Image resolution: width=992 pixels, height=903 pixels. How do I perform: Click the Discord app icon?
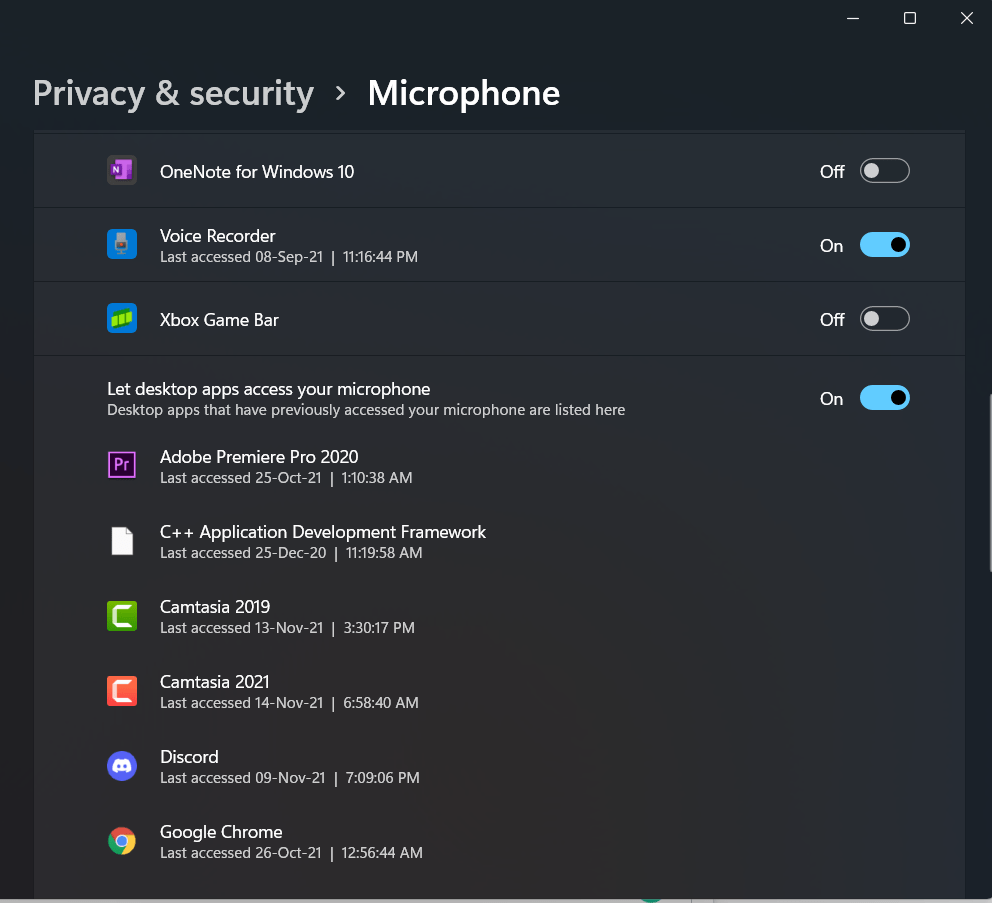122,766
